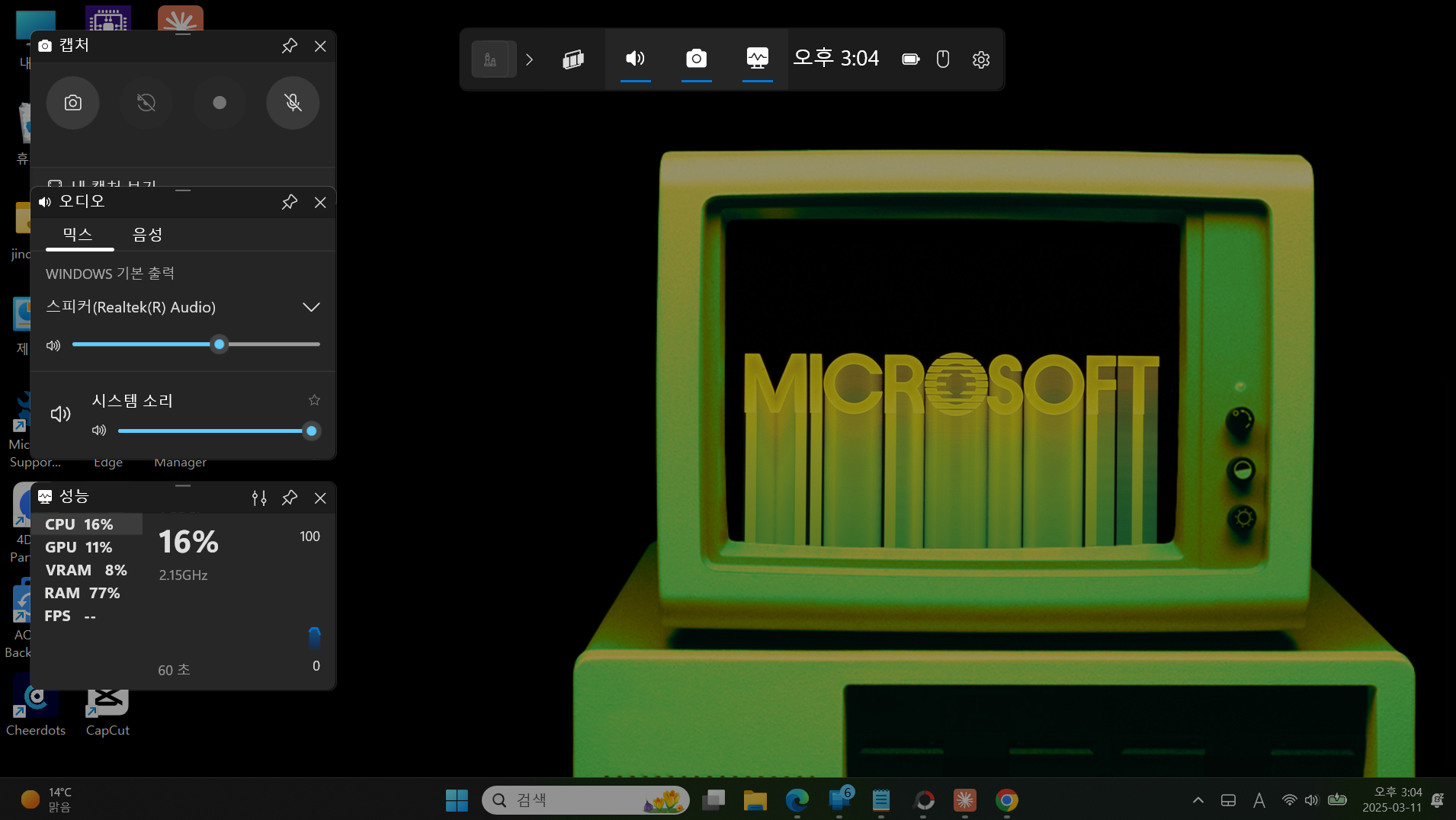Open the Notepad taskbar icon

881,800
